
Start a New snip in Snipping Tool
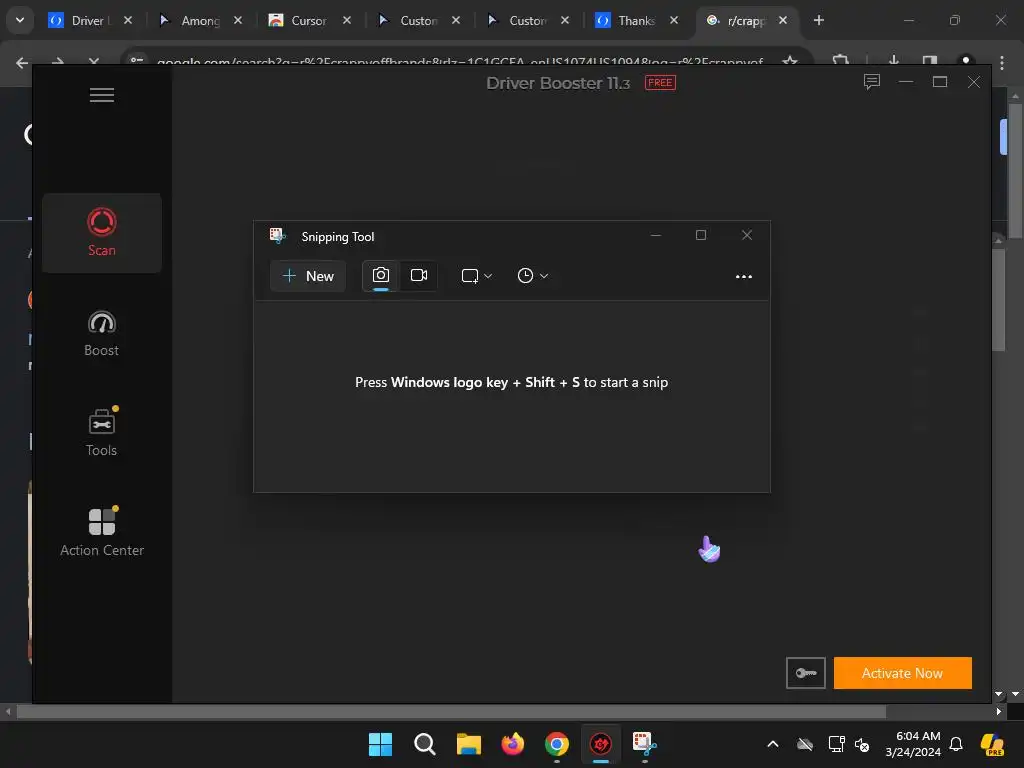pyautogui.click(x=308, y=276)
